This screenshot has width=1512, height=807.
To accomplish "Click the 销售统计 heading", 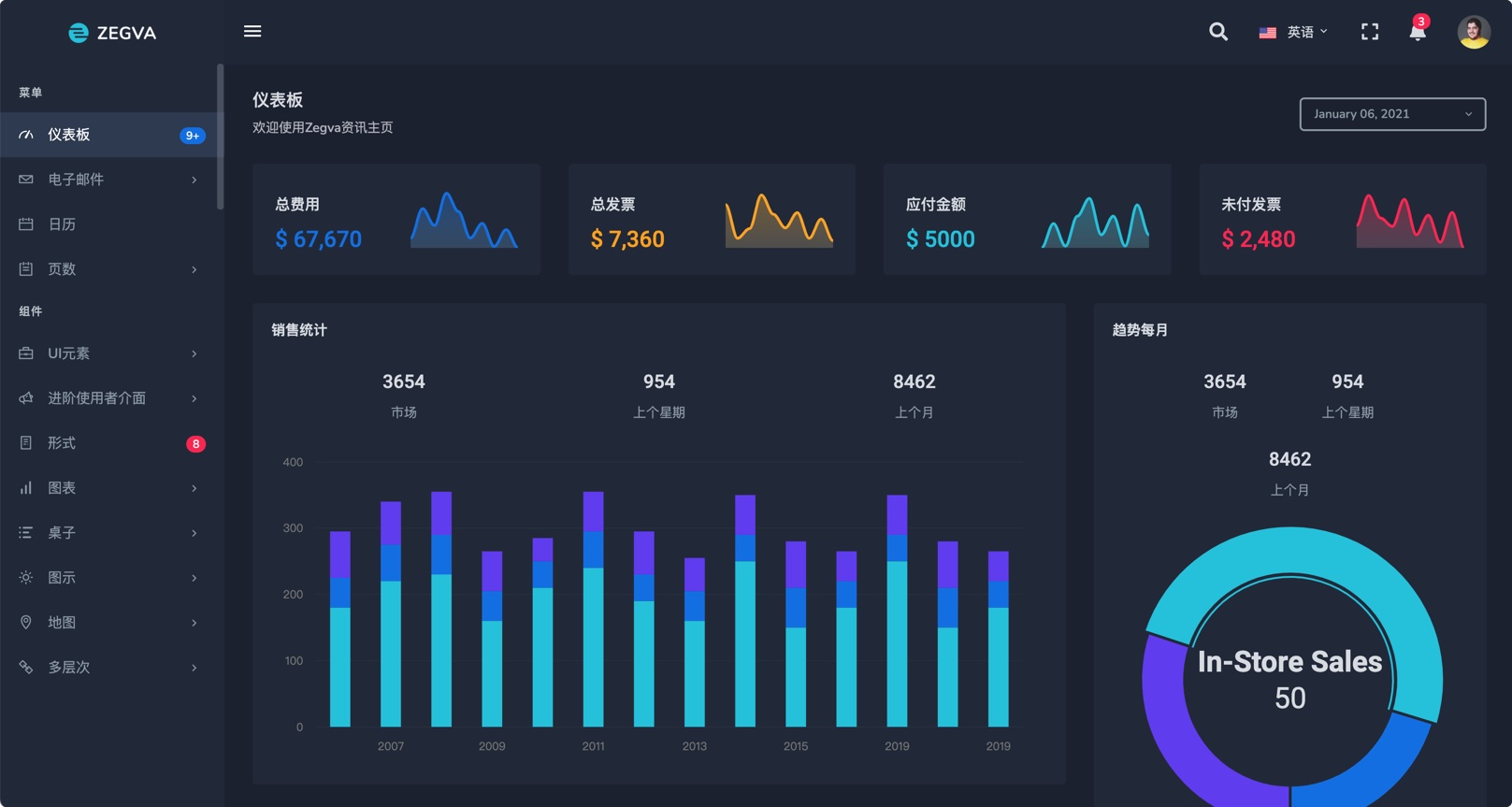I will pyautogui.click(x=299, y=330).
